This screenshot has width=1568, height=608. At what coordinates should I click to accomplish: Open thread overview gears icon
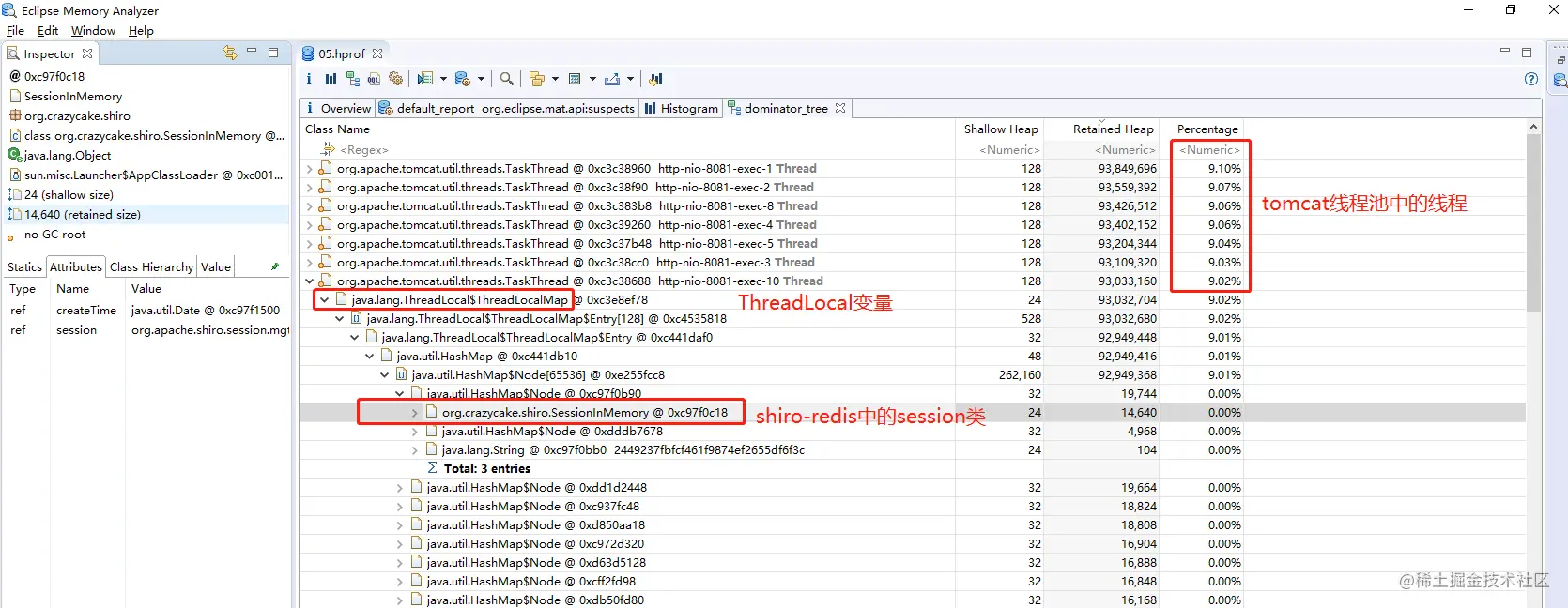coord(395,79)
